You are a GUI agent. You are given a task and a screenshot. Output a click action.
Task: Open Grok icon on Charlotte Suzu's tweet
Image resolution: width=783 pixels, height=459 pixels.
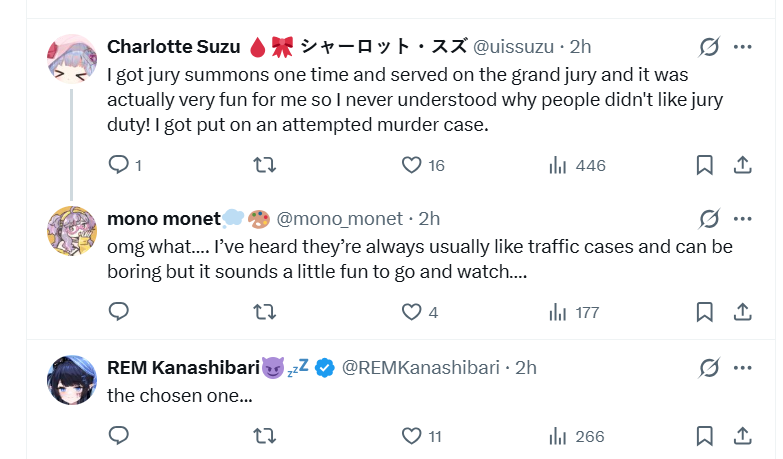[709, 47]
